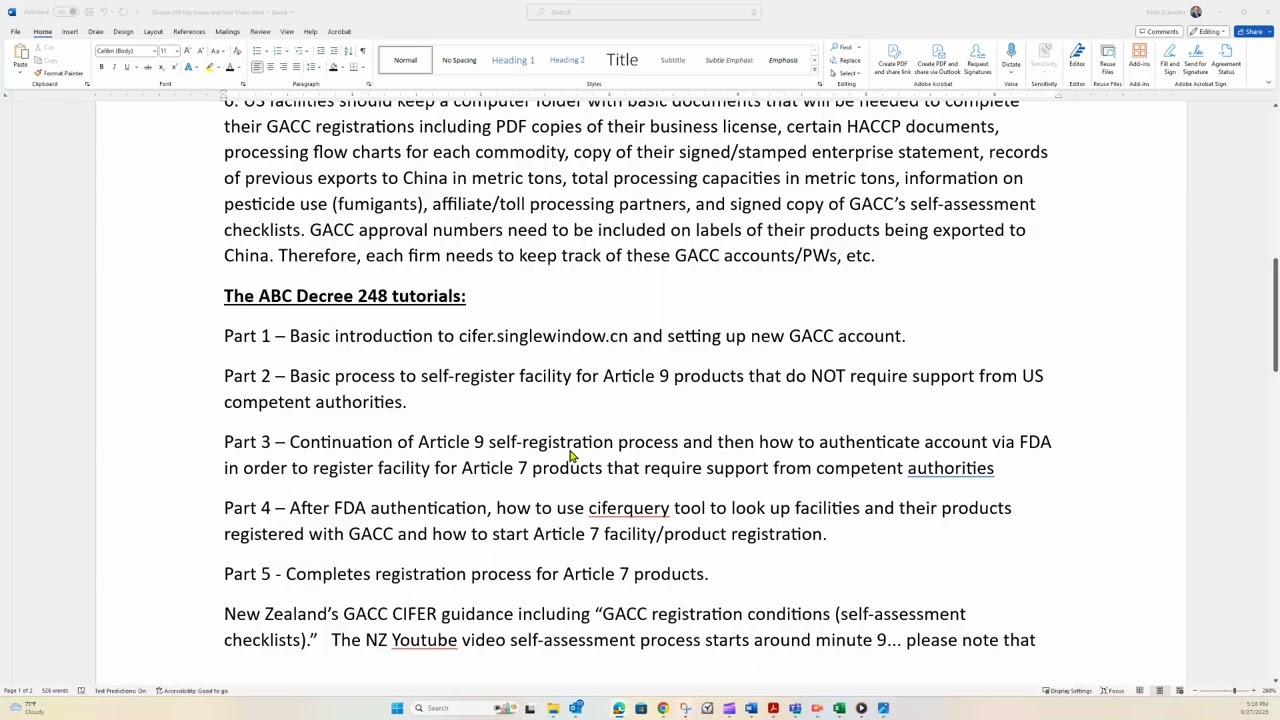Image resolution: width=1280 pixels, height=720 pixels.
Task: Toggle Show/Hide paragraph marks
Action: coord(363,51)
